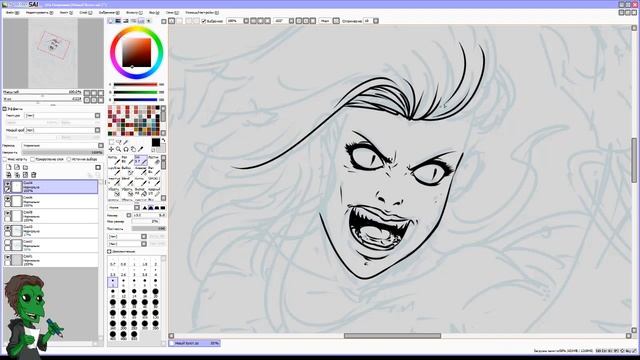Swap foreground and background colors arrow

(x=163, y=141)
